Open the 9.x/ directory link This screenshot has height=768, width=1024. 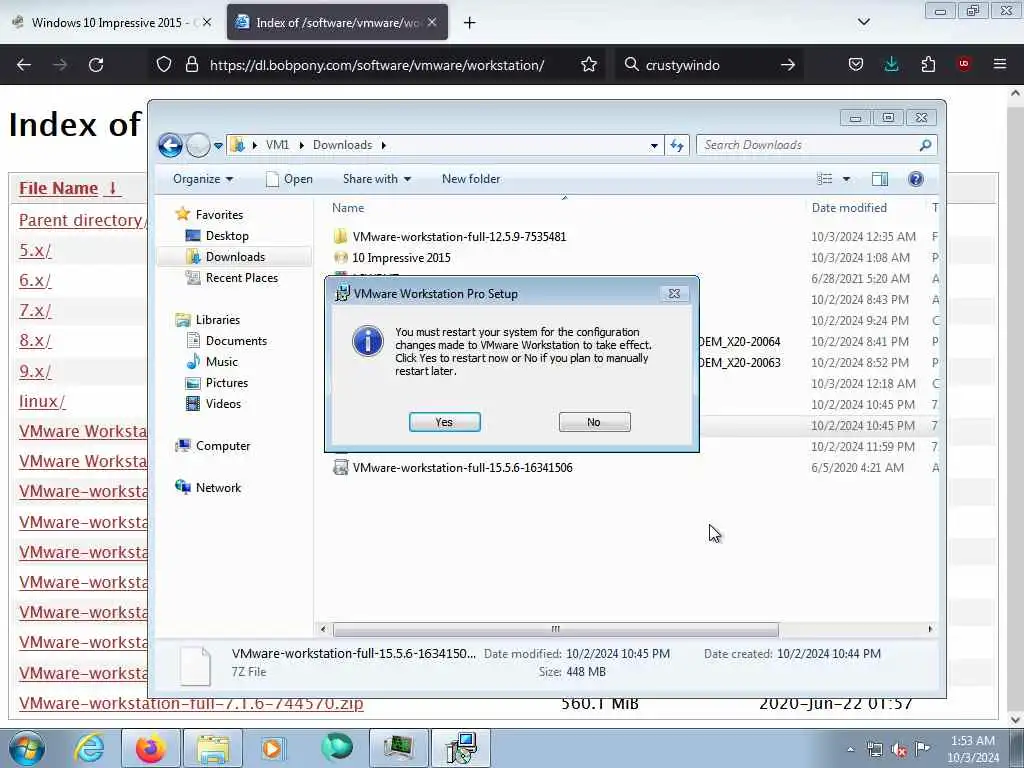coord(35,371)
